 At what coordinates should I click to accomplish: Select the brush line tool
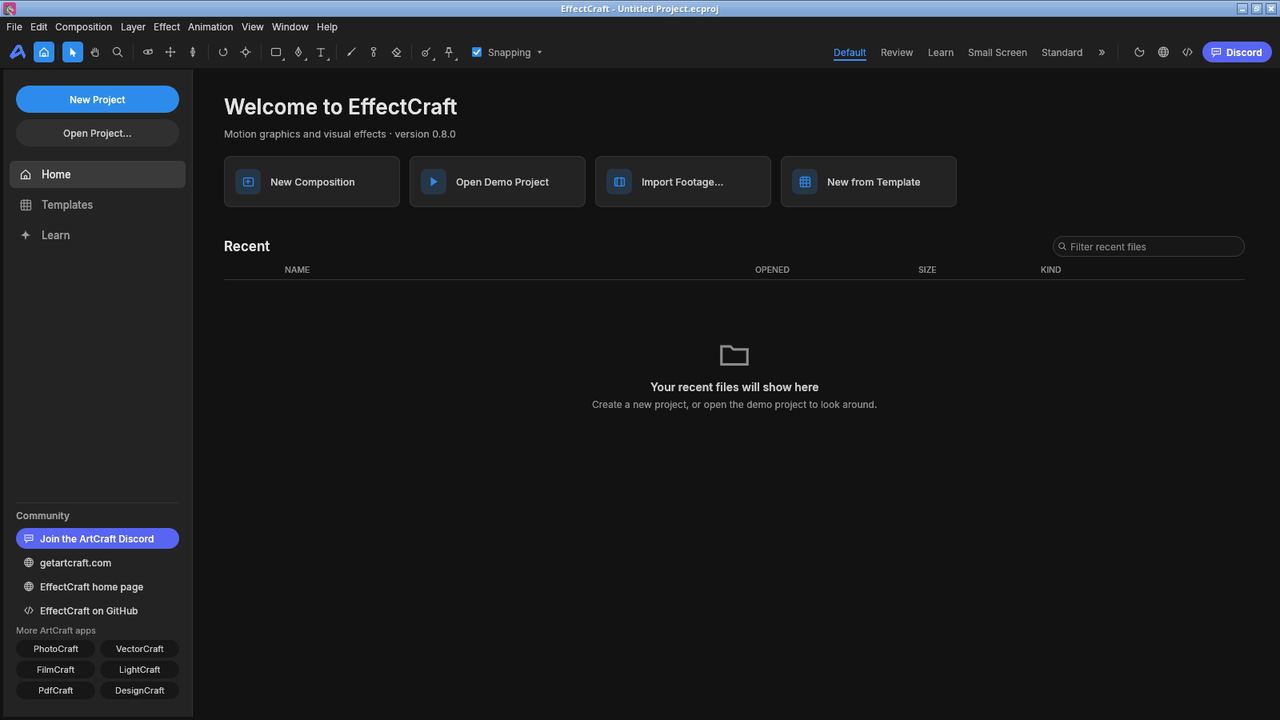(x=351, y=52)
